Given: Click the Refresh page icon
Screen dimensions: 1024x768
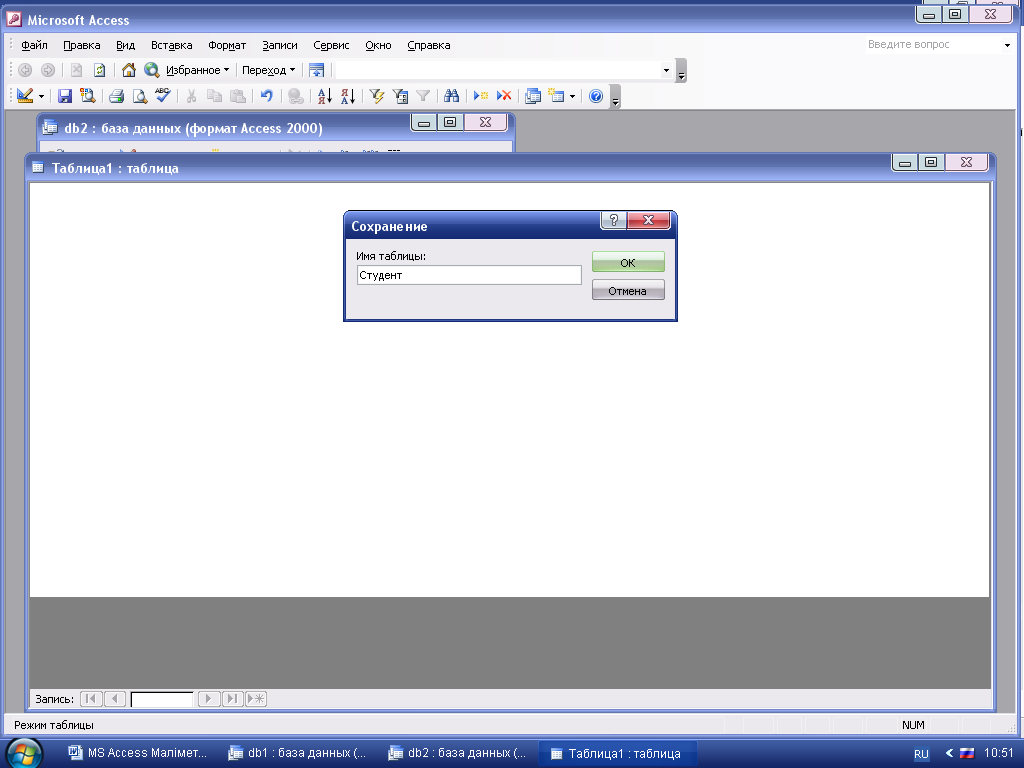Looking at the screenshot, I should [x=99, y=70].
